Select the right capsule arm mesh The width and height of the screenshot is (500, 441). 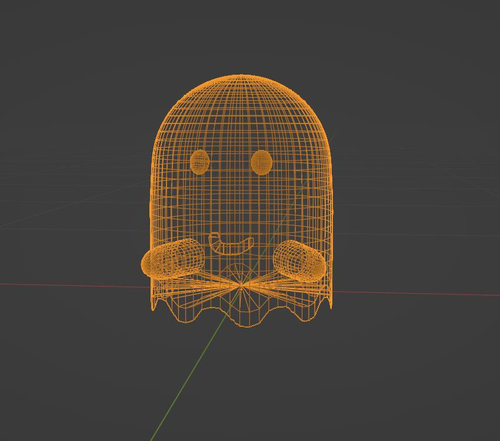click(299, 260)
